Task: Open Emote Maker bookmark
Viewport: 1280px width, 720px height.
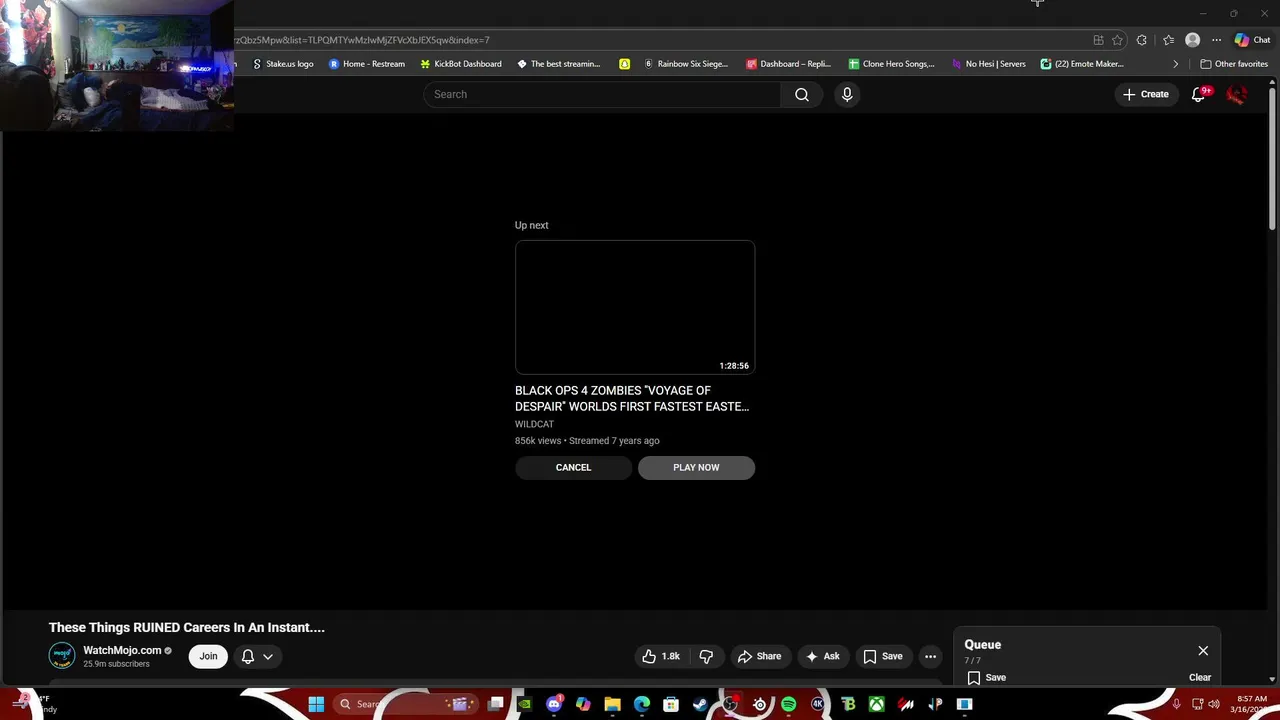Action: [x=1082, y=64]
